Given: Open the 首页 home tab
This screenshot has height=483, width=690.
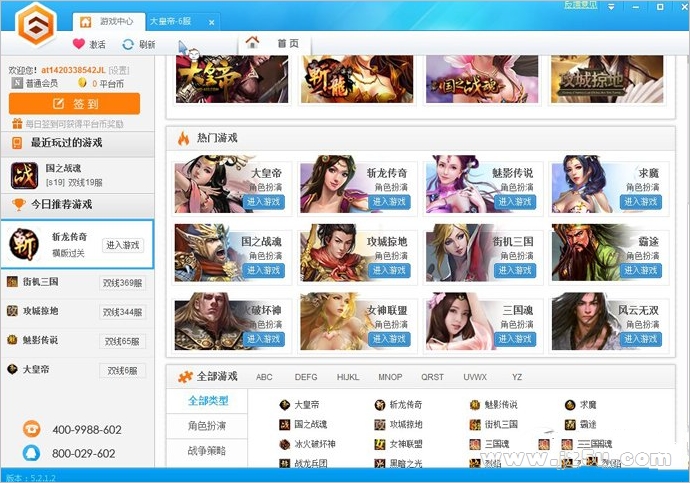Looking at the screenshot, I should tap(275, 43).
